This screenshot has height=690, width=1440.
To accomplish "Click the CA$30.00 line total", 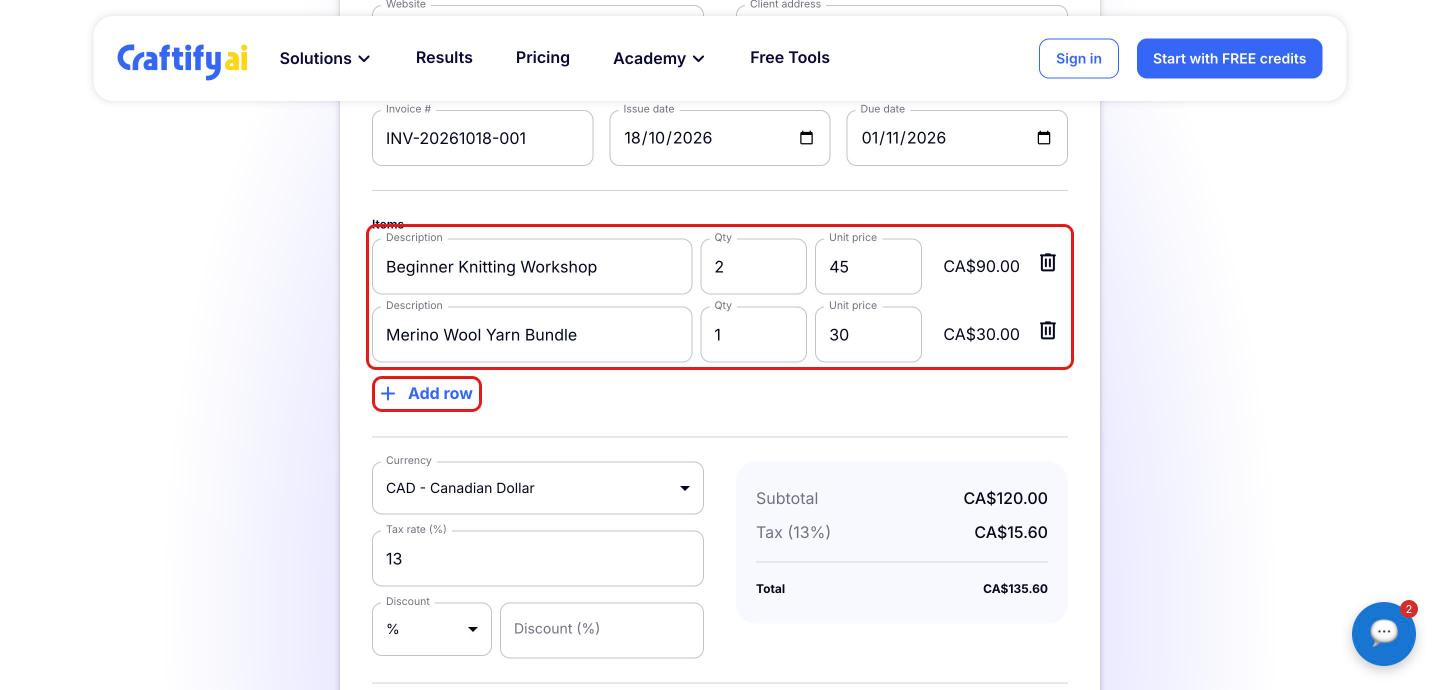I will coord(981,334).
